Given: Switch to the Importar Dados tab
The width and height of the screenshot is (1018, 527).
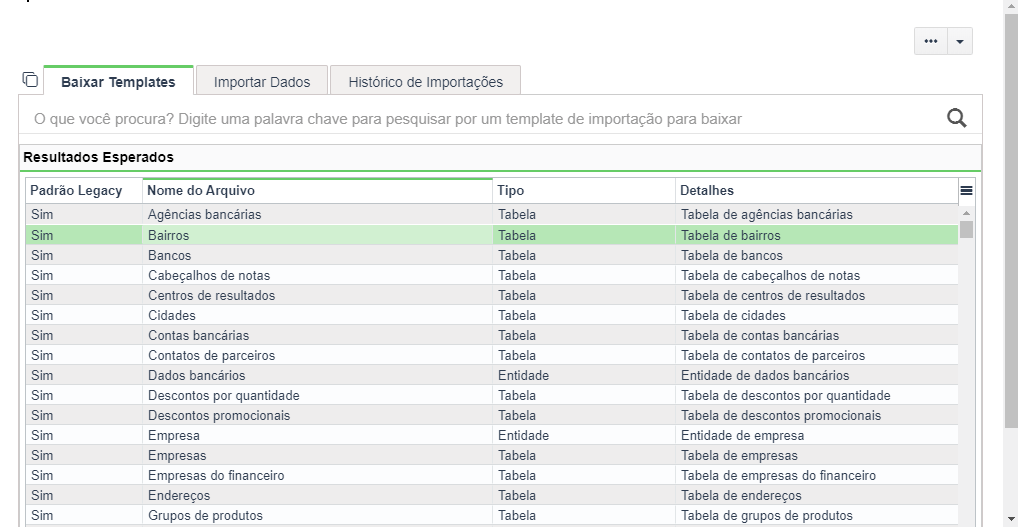Looking at the screenshot, I should [x=262, y=82].
